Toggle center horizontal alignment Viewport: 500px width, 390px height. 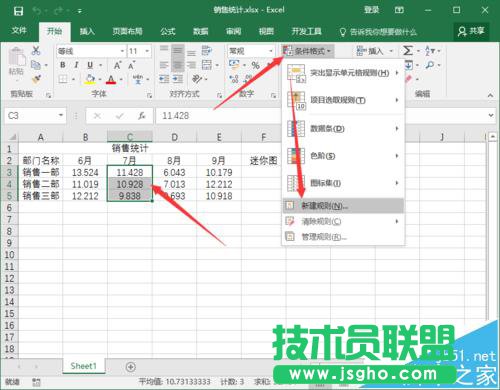(x=178, y=65)
